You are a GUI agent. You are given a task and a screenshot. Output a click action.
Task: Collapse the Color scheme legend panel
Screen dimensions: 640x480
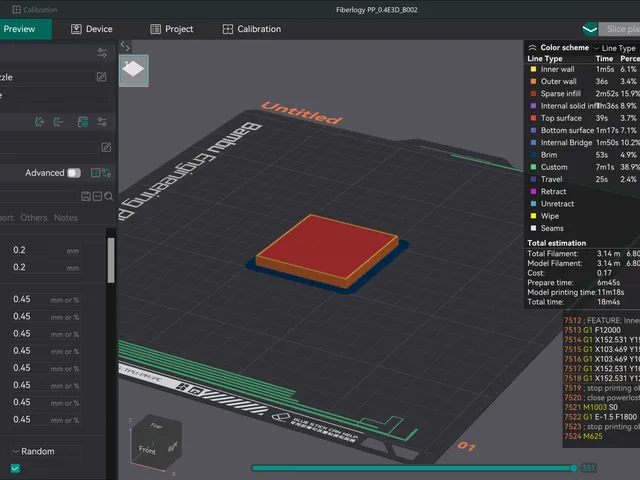click(x=532, y=48)
